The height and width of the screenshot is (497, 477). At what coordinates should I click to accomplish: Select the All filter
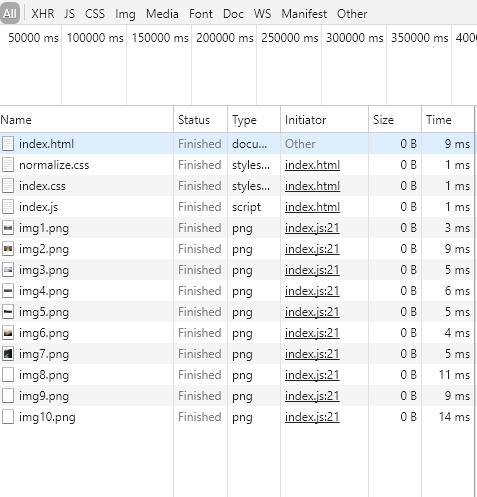point(10,14)
